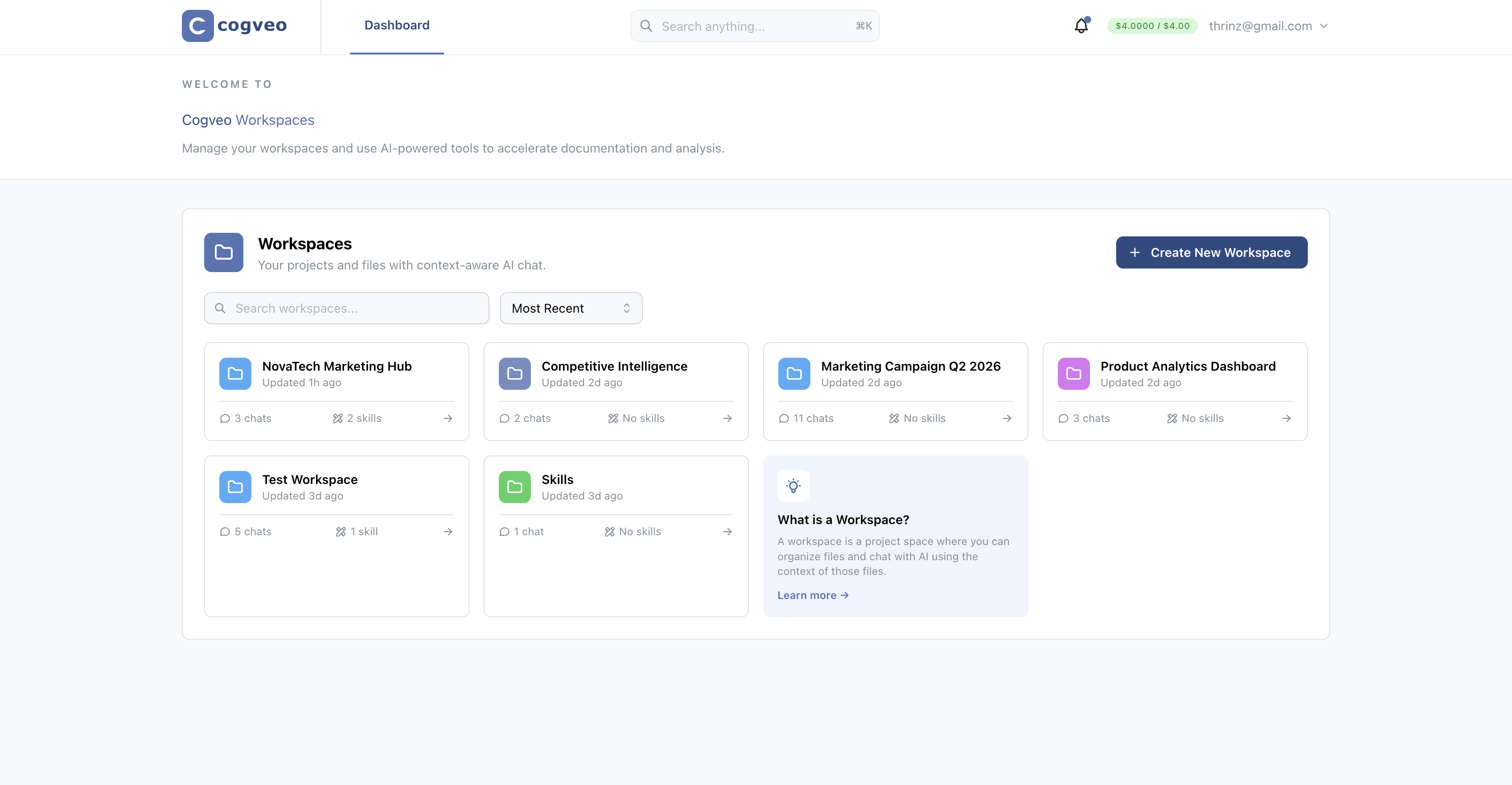
Task: Click the Cogveo logo icon
Action: [x=197, y=25]
